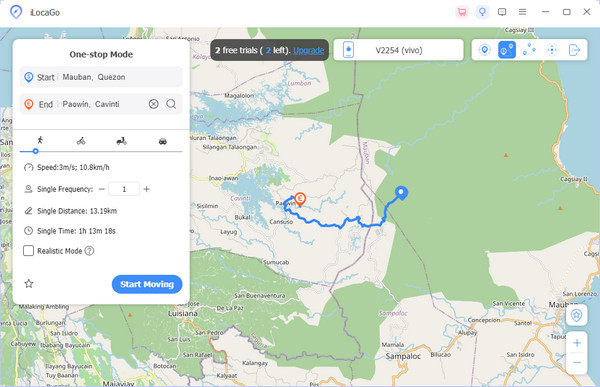The height and width of the screenshot is (387, 600).
Task: Select the multi-stop route mode icon
Action: 529,50
